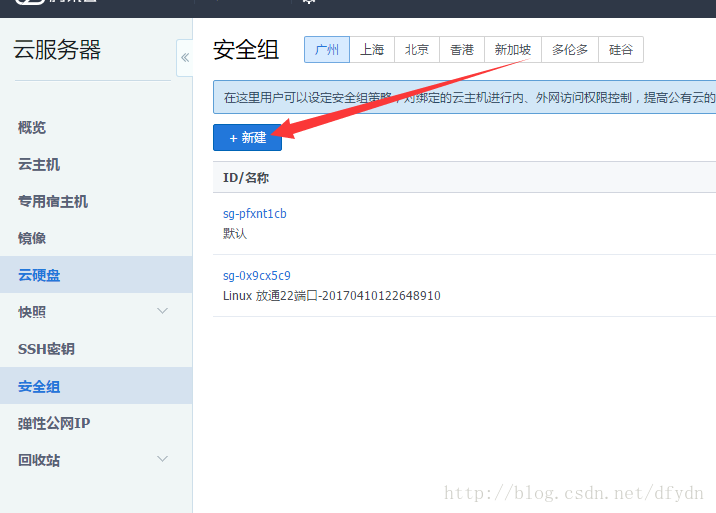This screenshot has height=513, width=716.
Task: Switch to the 北京 region tab
Action: [x=417, y=50]
